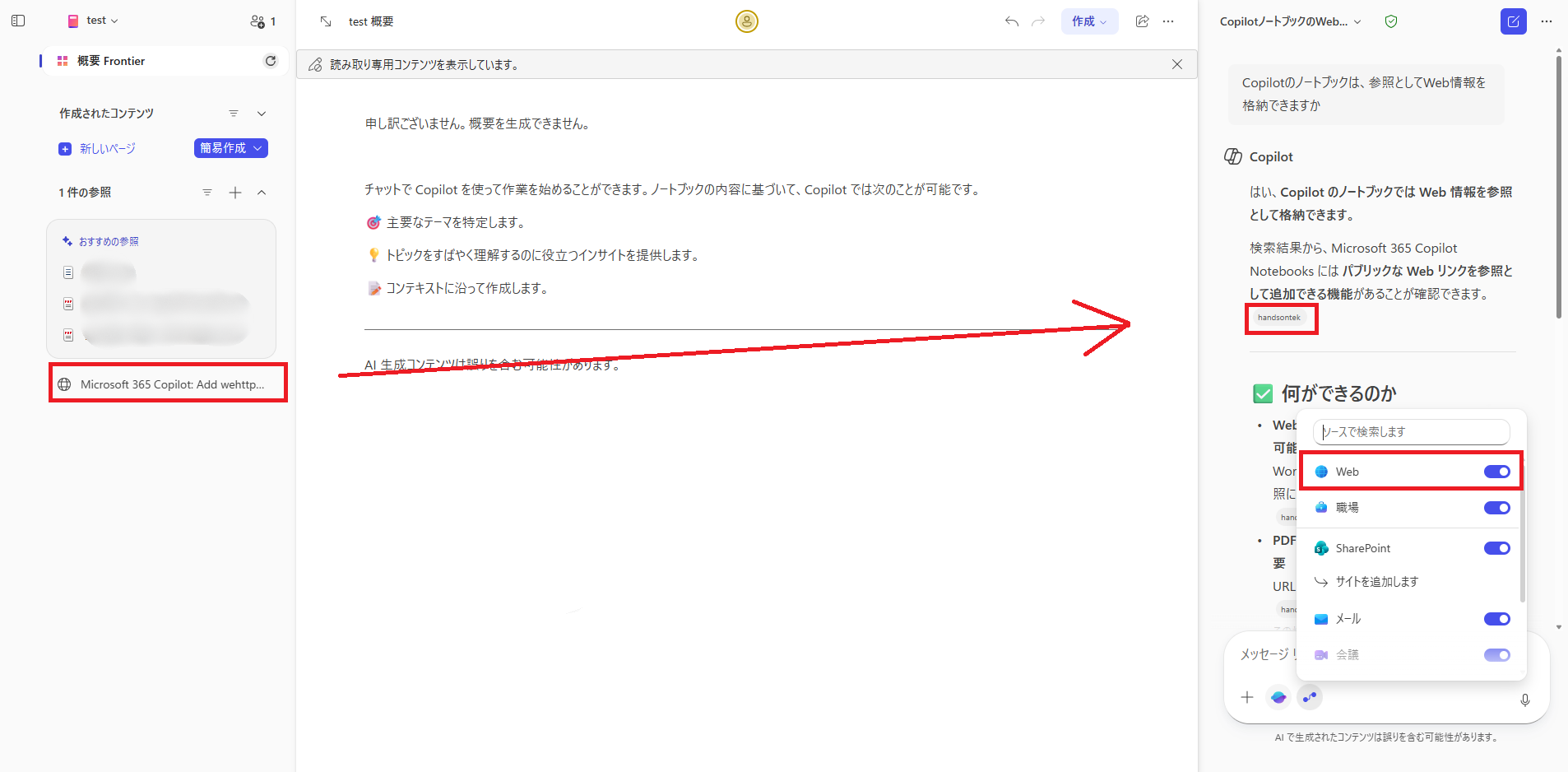Image resolution: width=1568 pixels, height=772 pixels.
Task: Click the plus icon to attach content
Action: coord(1247,697)
